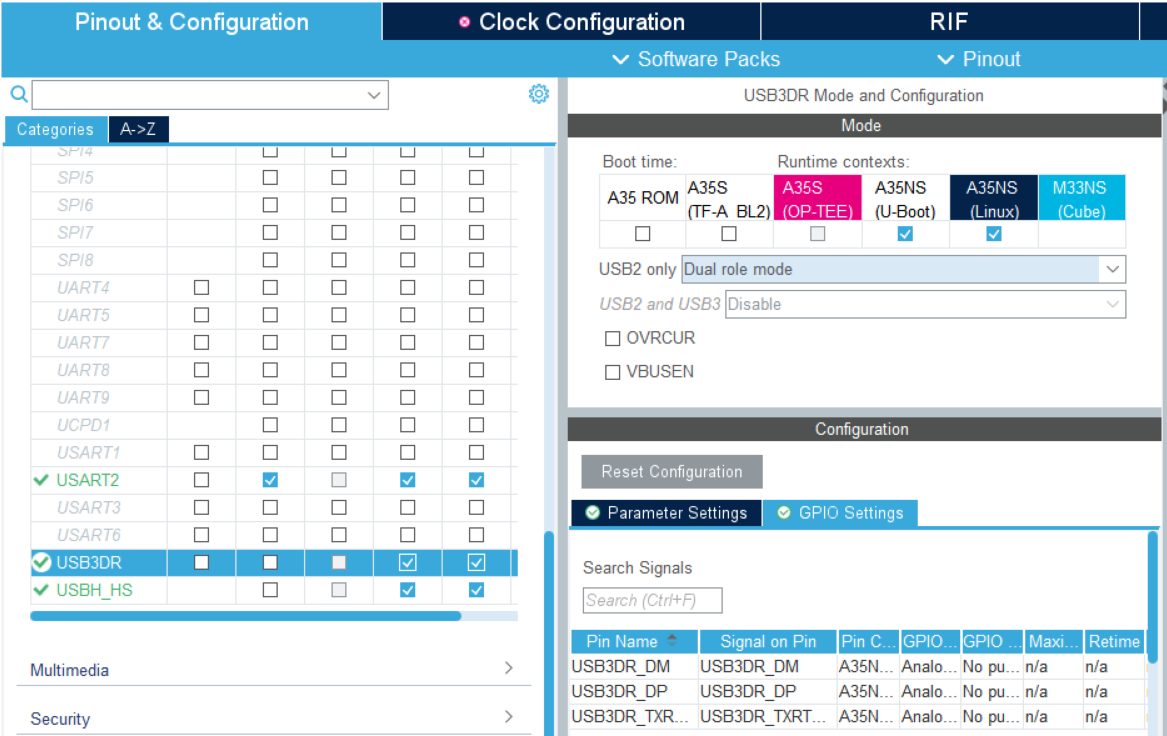Expand the Multimedia category
The image size is (1167, 736).
tap(270, 670)
